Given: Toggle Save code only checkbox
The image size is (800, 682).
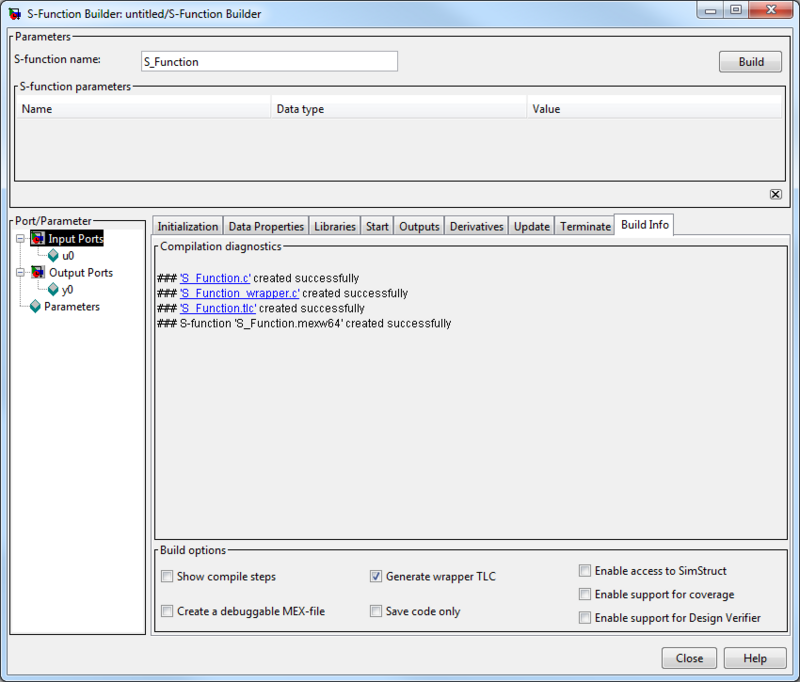Looking at the screenshot, I should pos(376,611).
